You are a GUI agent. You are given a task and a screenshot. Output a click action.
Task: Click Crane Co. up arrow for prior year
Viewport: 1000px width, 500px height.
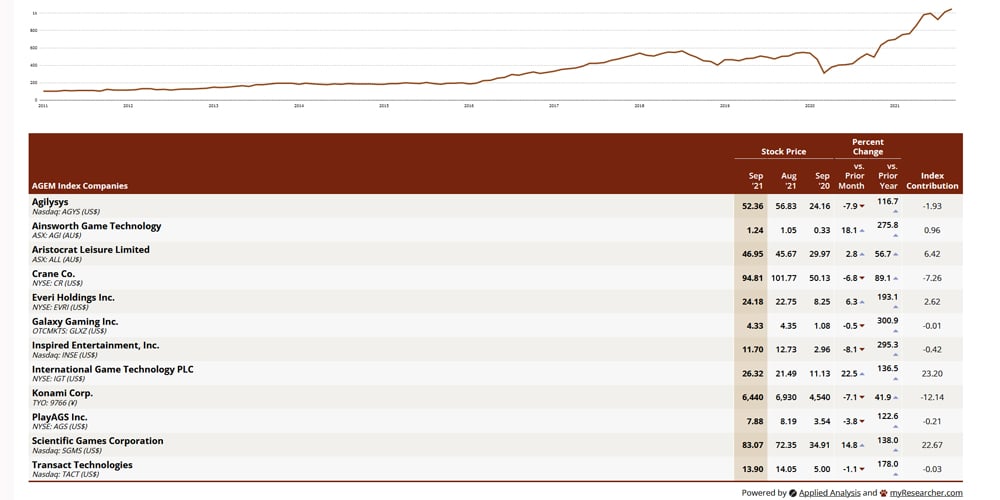pos(895,278)
